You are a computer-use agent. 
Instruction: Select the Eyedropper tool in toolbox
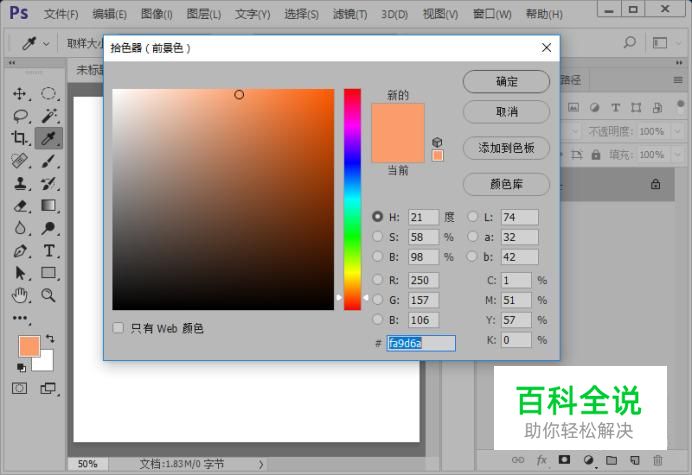(49, 138)
